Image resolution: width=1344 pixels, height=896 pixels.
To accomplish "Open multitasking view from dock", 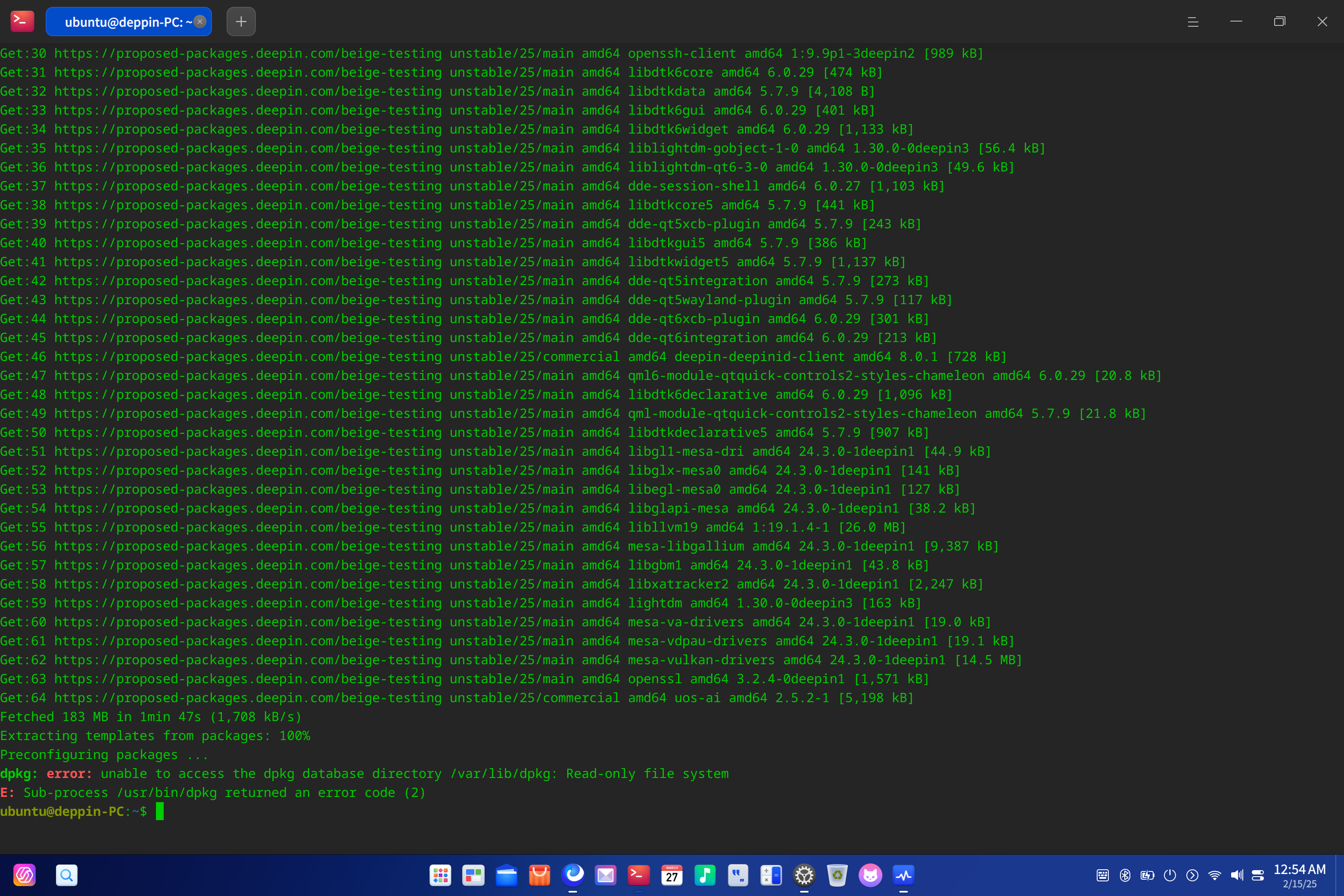I will click(473, 875).
